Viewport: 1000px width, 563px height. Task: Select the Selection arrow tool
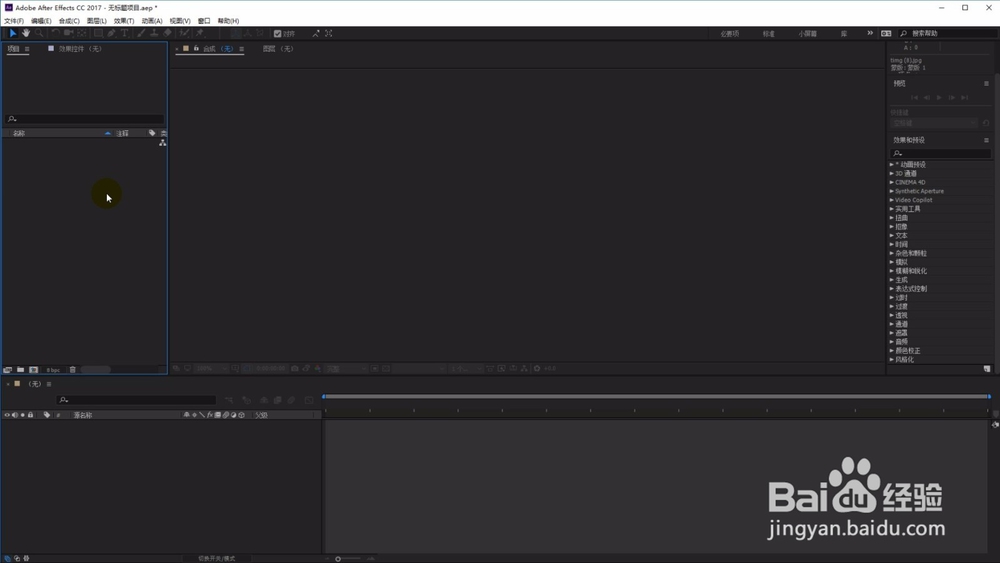pyautogui.click(x=13, y=33)
